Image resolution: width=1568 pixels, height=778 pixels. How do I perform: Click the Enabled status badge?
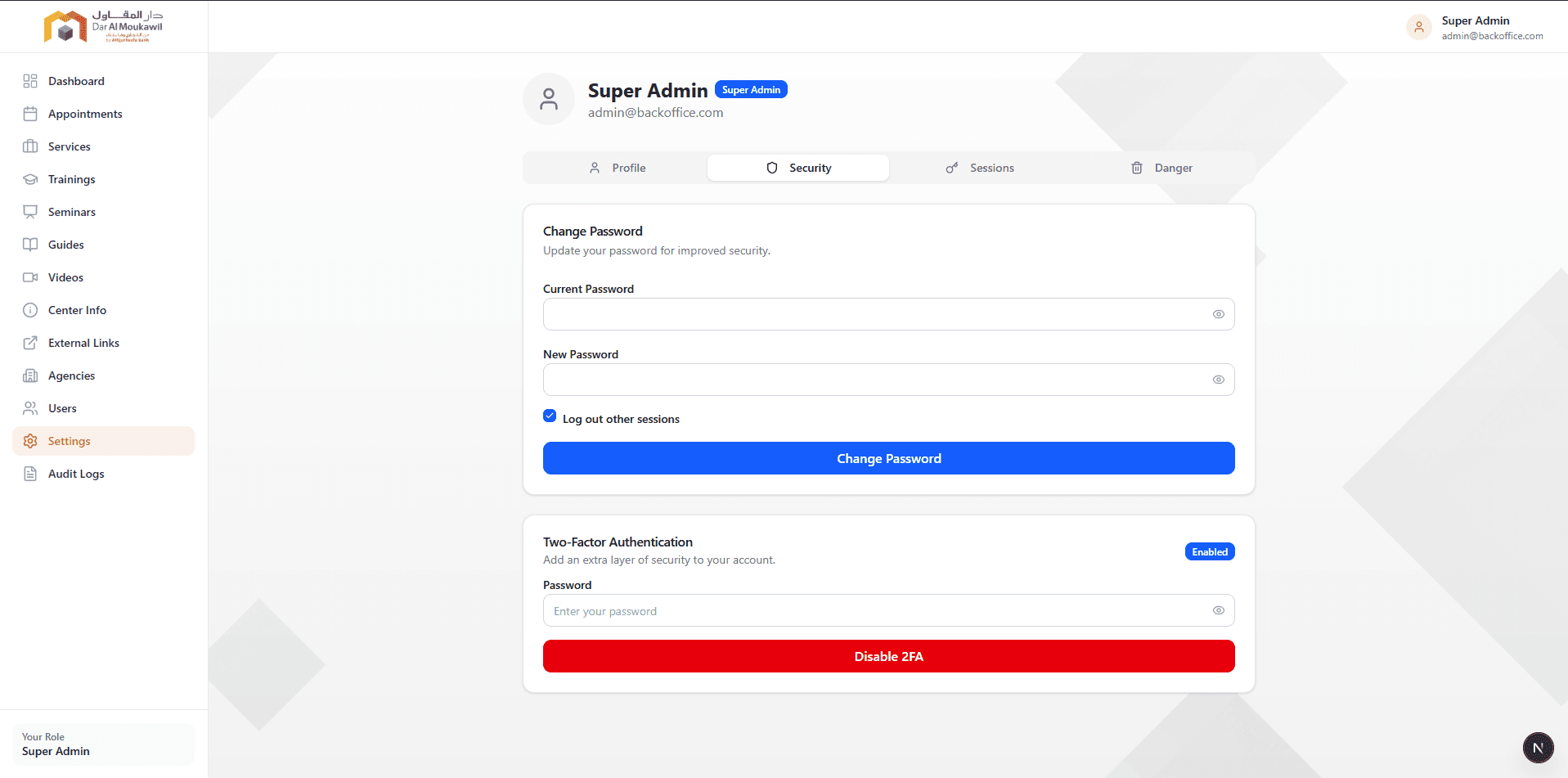pos(1210,552)
